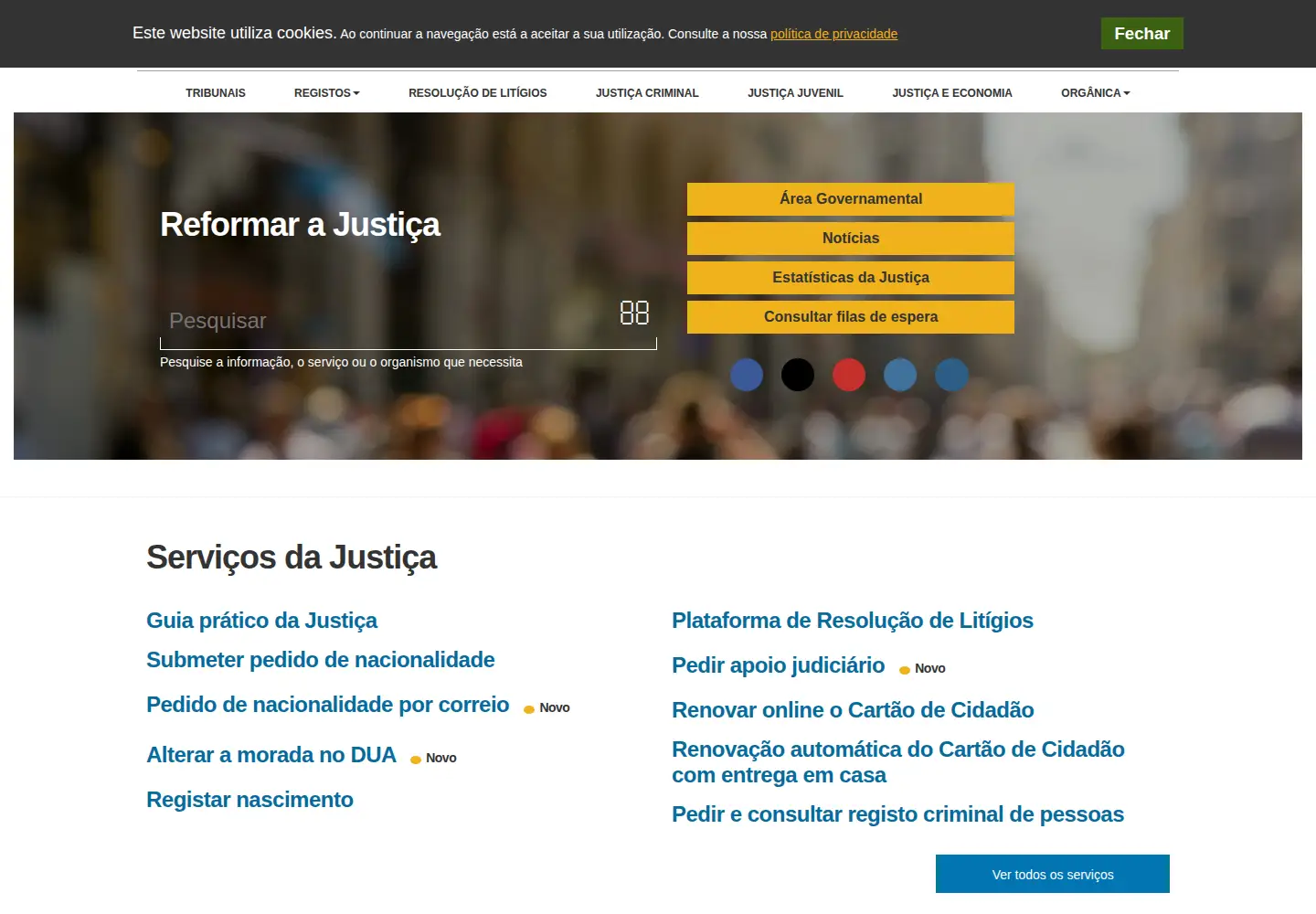Open the TRIBUNAIS menu item
The height and width of the screenshot is (914, 1316).
pyautogui.click(x=216, y=93)
